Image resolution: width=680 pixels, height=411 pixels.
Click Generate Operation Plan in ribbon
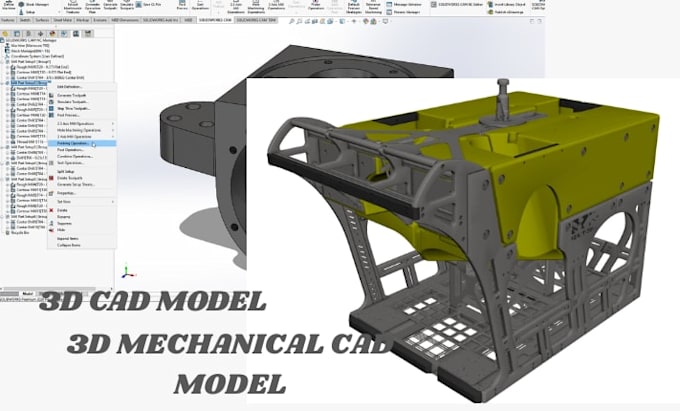[x=92, y=7]
